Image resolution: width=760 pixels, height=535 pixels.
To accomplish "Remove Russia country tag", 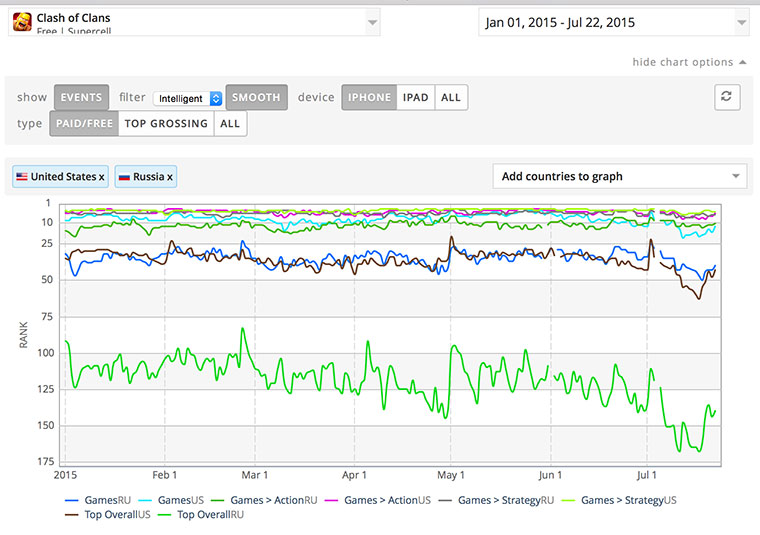I will click(170, 177).
